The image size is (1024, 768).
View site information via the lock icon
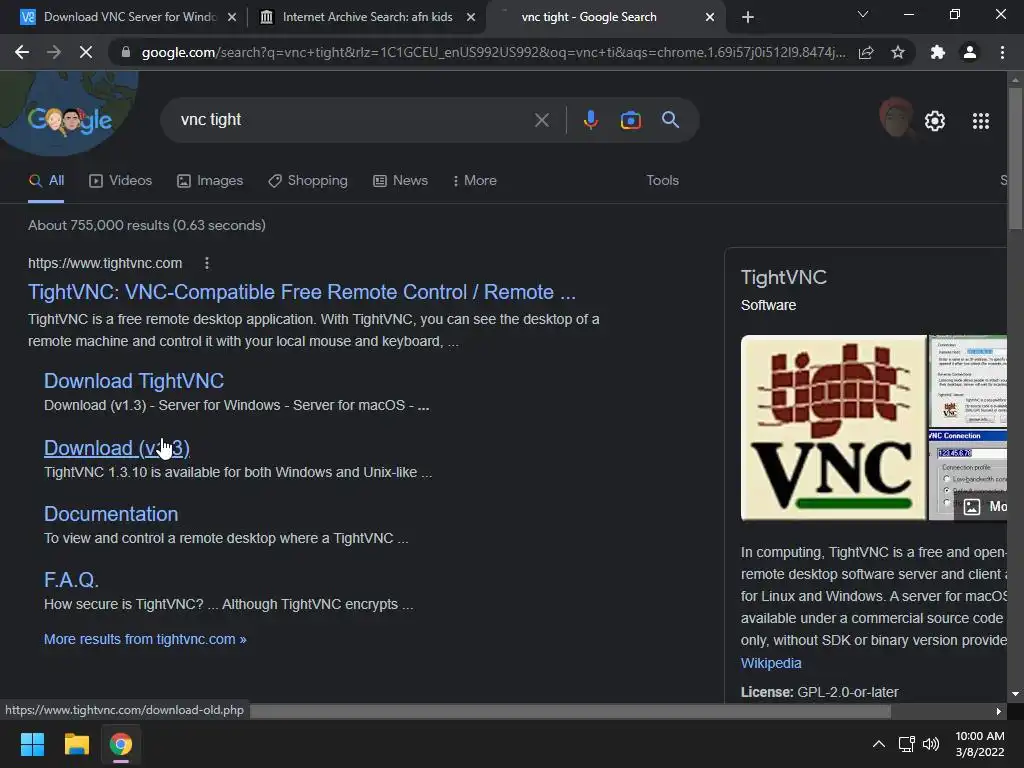[125, 52]
